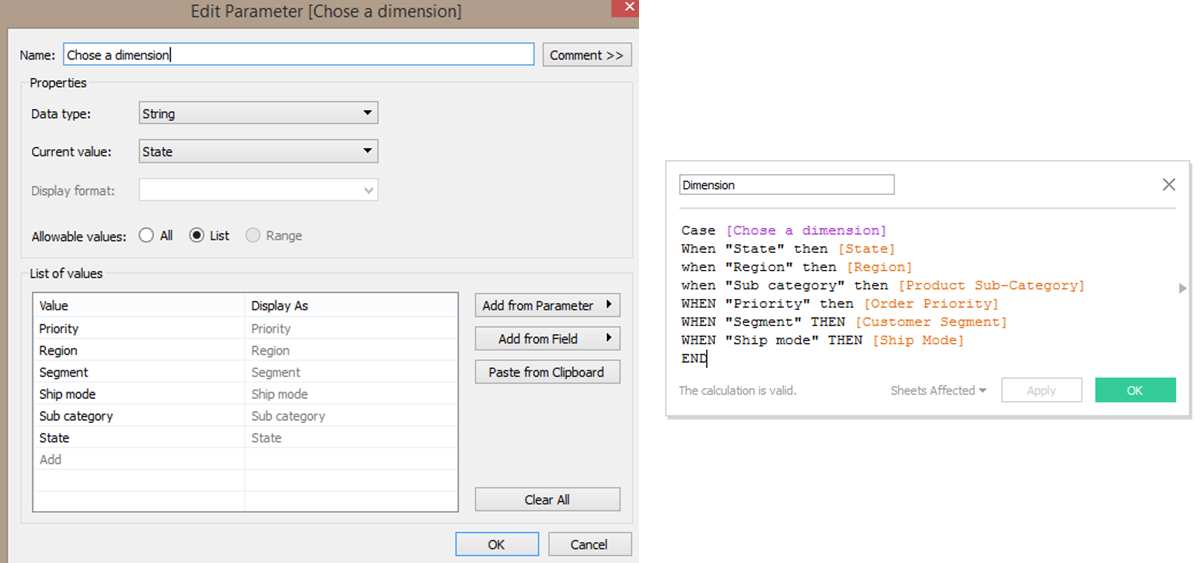Click the Comment >> button

587,55
